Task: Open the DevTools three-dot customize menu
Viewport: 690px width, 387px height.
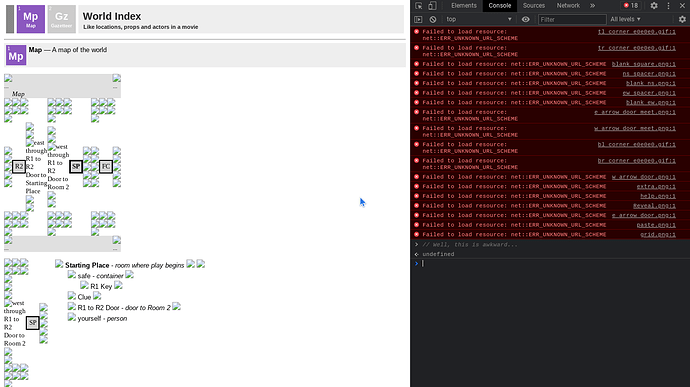Action: (668, 6)
